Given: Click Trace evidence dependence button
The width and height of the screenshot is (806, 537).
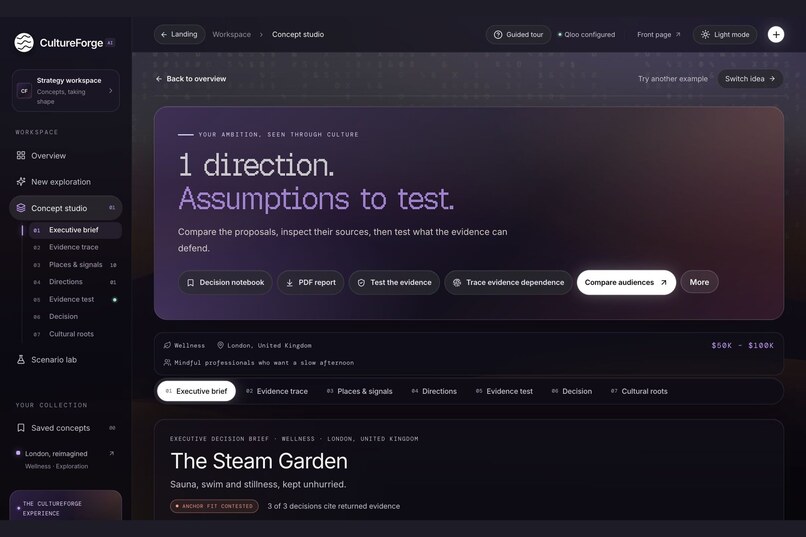Looking at the screenshot, I should pos(508,282).
